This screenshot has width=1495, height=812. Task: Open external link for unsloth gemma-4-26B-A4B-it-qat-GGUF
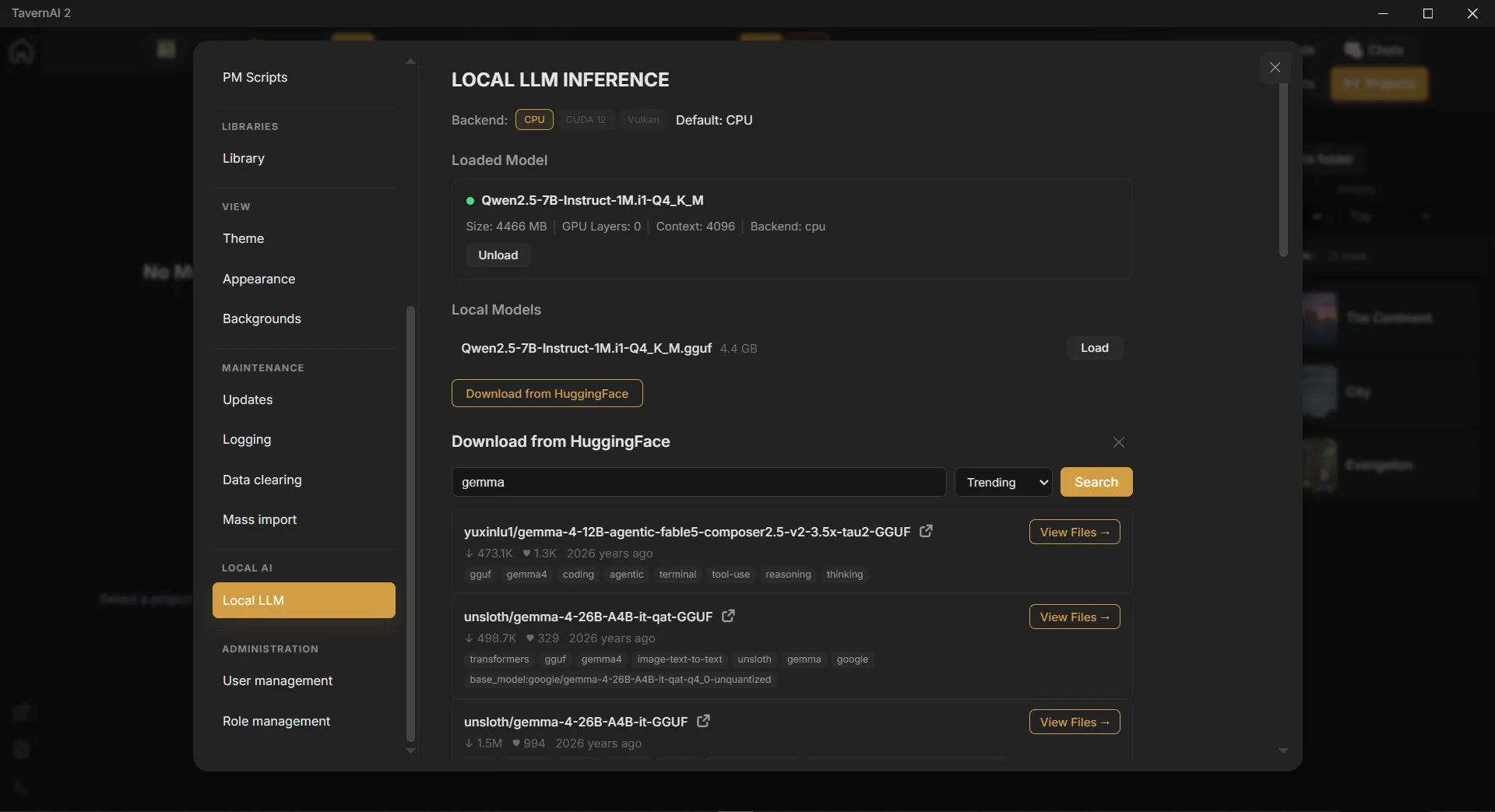pos(728,616)
